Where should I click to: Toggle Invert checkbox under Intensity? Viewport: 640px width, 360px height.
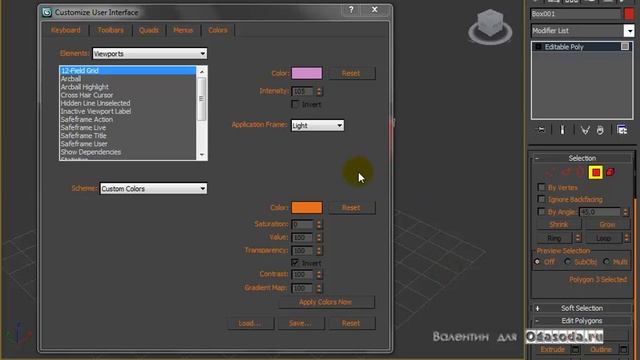coord(295,104)
